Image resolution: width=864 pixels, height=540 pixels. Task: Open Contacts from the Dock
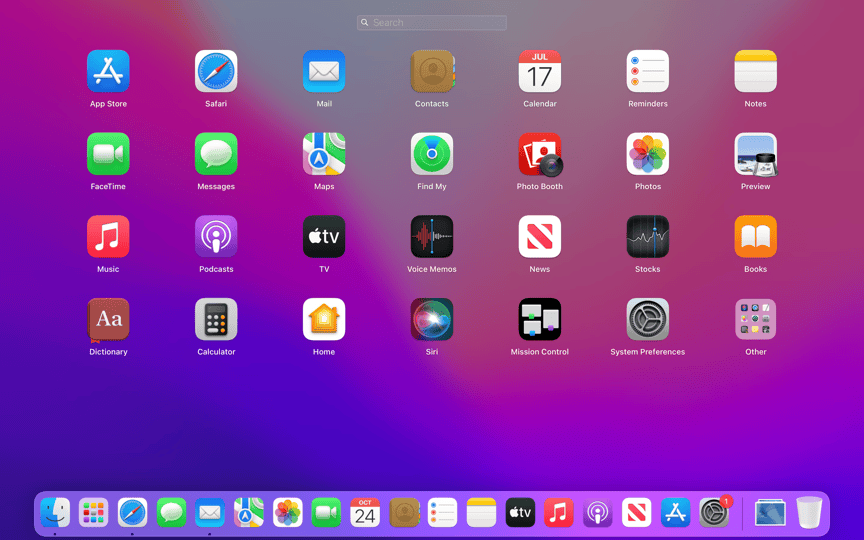coord(404,512)
